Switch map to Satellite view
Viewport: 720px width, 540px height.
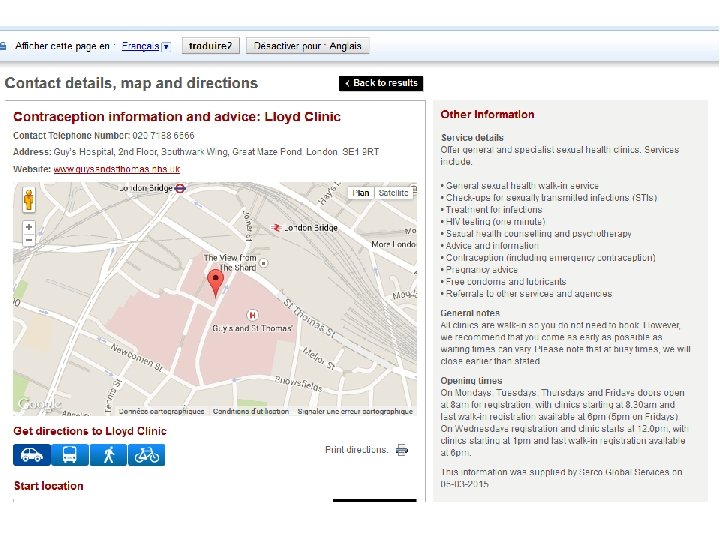(393, 193)
